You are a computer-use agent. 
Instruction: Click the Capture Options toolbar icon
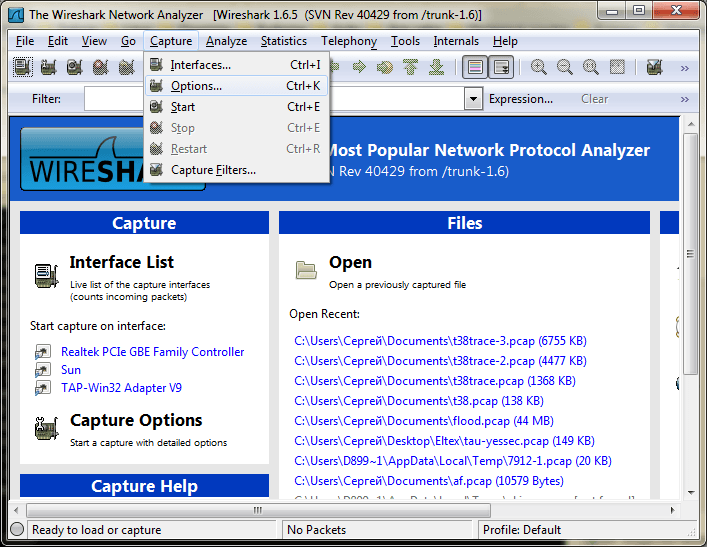48,68
